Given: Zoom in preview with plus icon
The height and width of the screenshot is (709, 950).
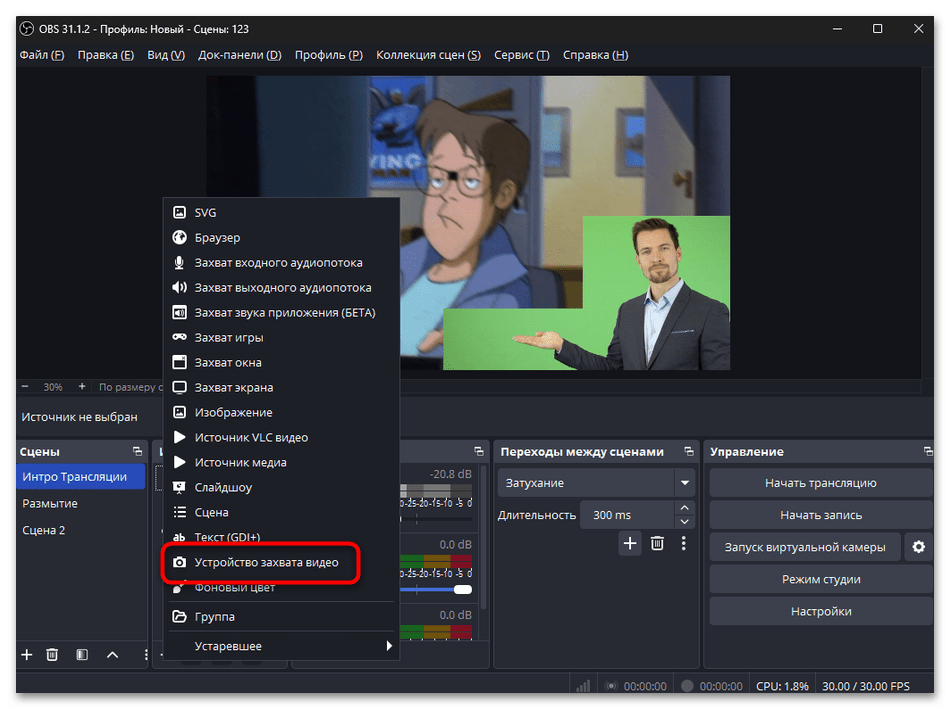Looking at the screenshot, I should click(82, 387).
